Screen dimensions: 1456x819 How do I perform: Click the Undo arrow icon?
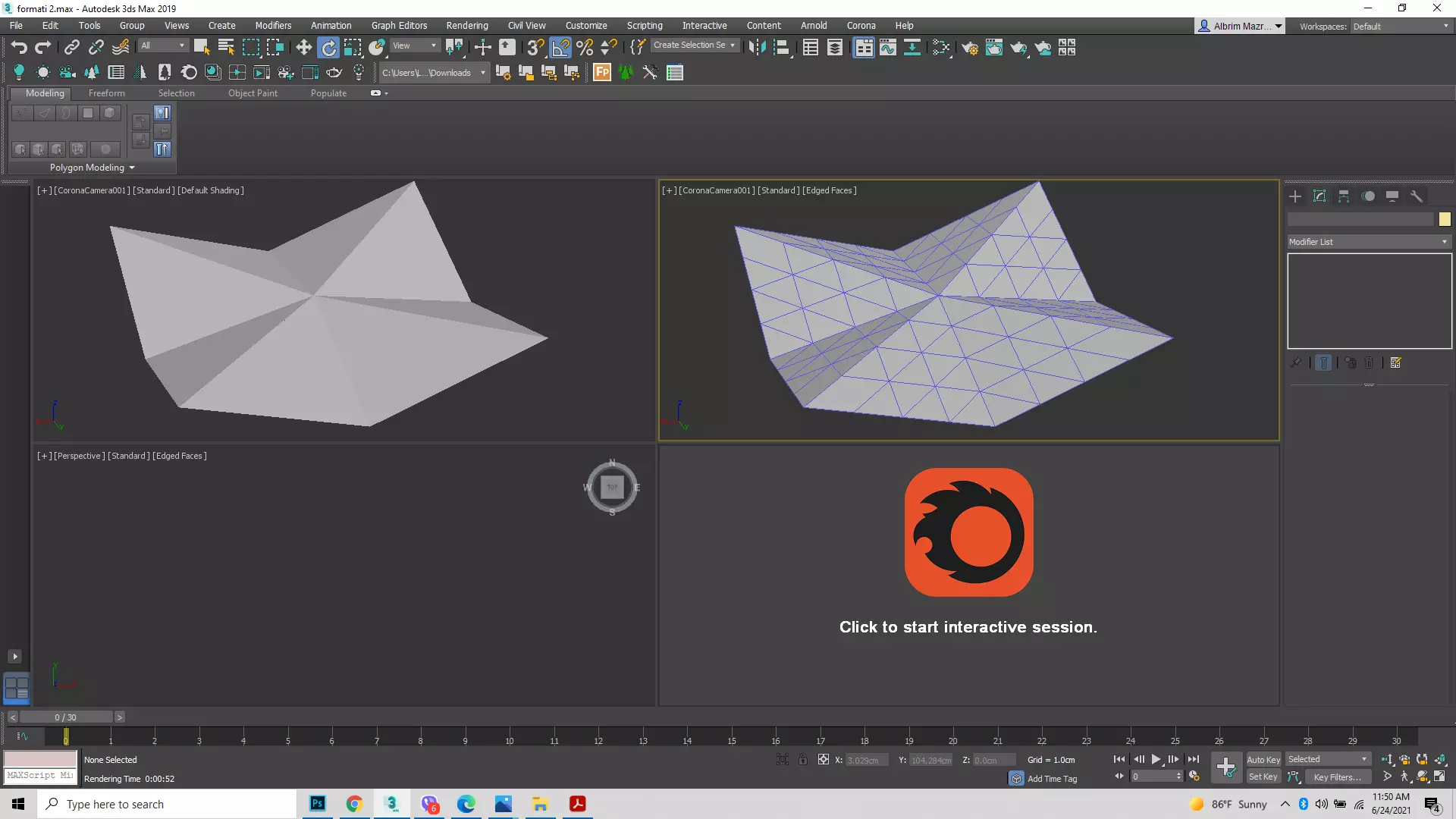click(19, 48)
